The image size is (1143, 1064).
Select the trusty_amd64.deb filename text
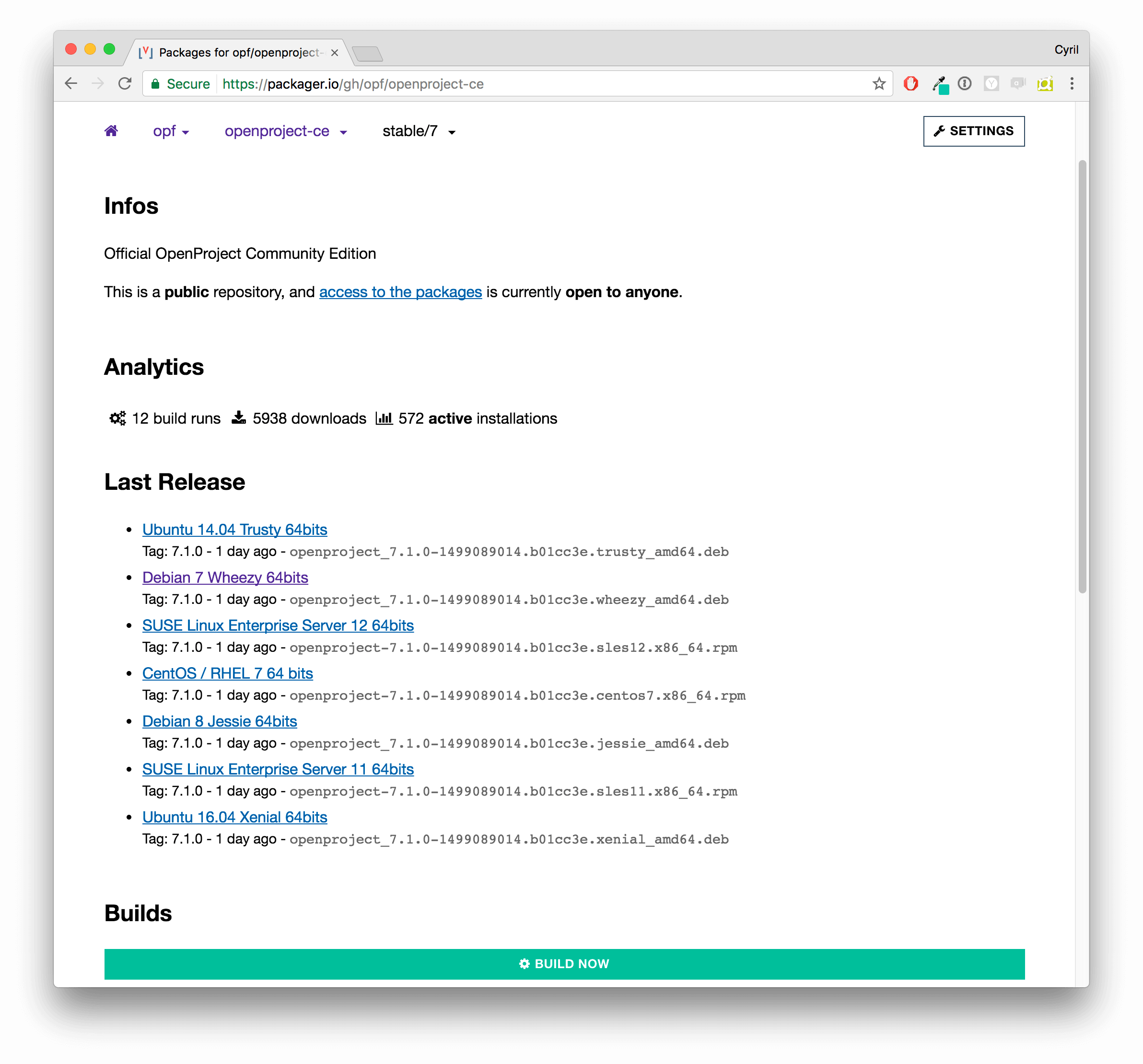(x=509, y=552)
